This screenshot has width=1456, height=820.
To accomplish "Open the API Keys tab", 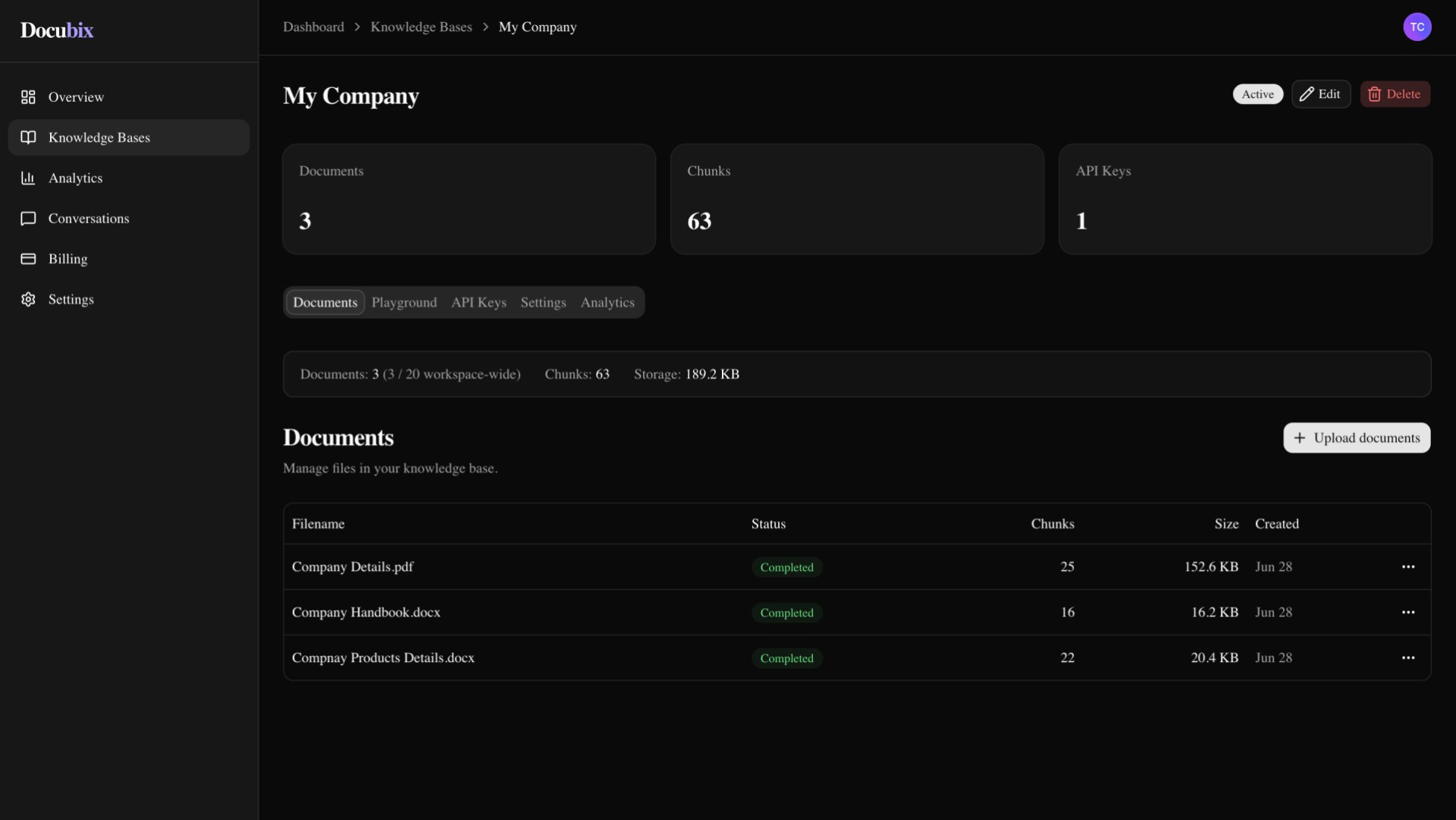I will coord(478,302).
